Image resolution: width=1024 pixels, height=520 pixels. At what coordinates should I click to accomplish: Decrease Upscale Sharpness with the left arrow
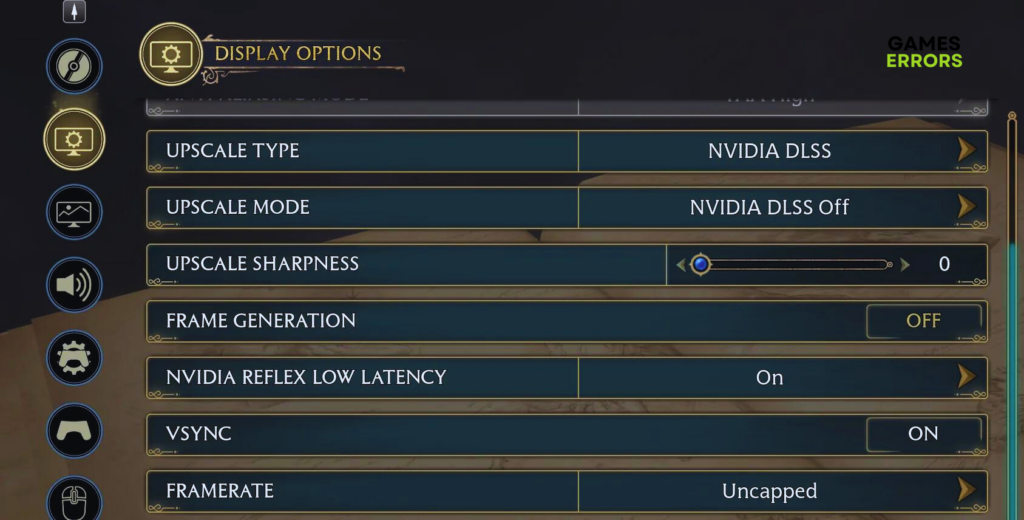click(681, 265)
